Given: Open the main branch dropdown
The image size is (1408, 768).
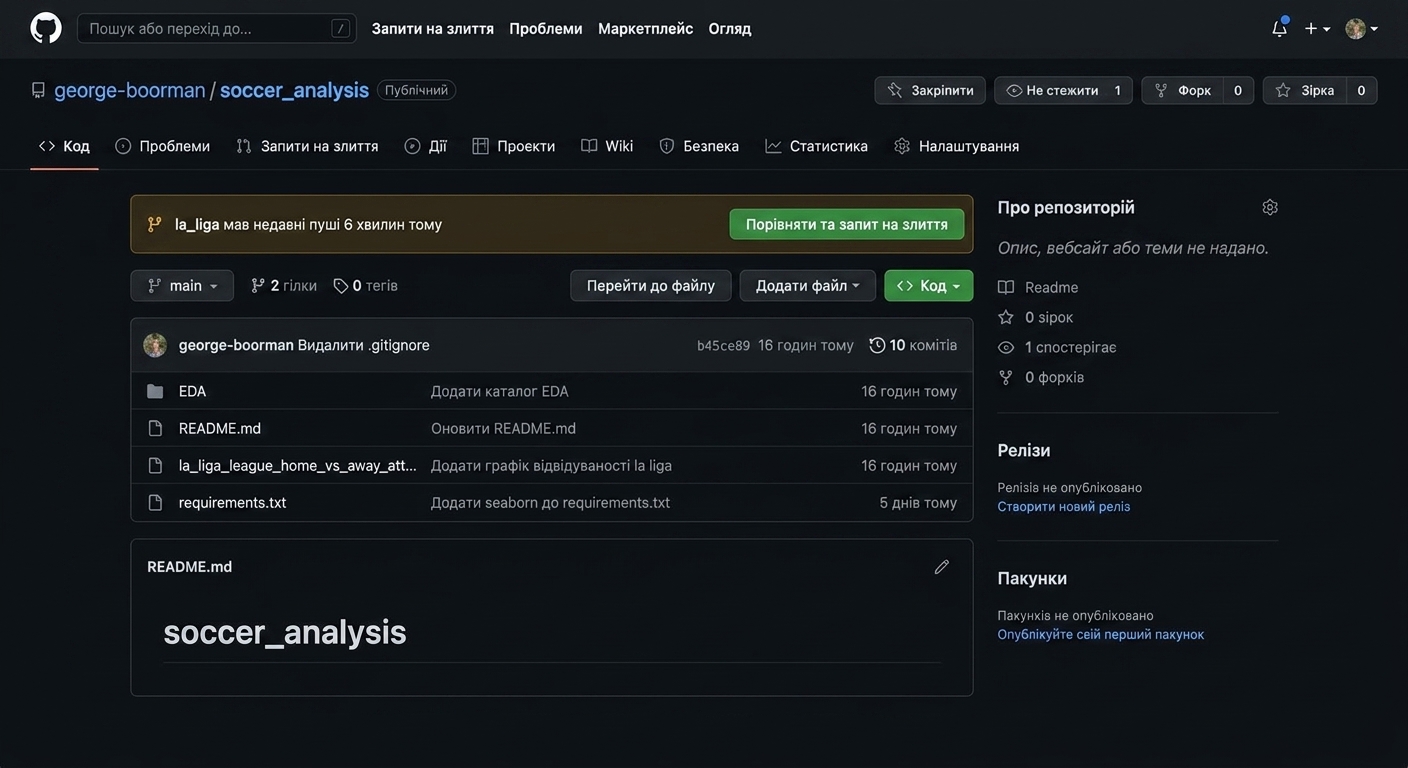Looking at the screenshot, I should point(182,286).
